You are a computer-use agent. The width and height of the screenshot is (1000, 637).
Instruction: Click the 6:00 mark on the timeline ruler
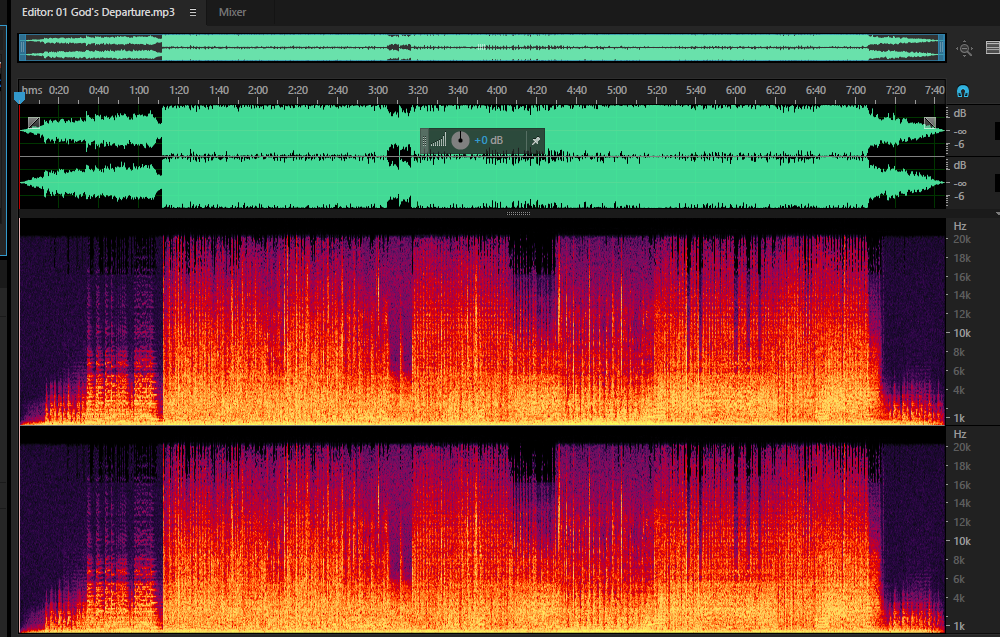[x=735, y=91]
